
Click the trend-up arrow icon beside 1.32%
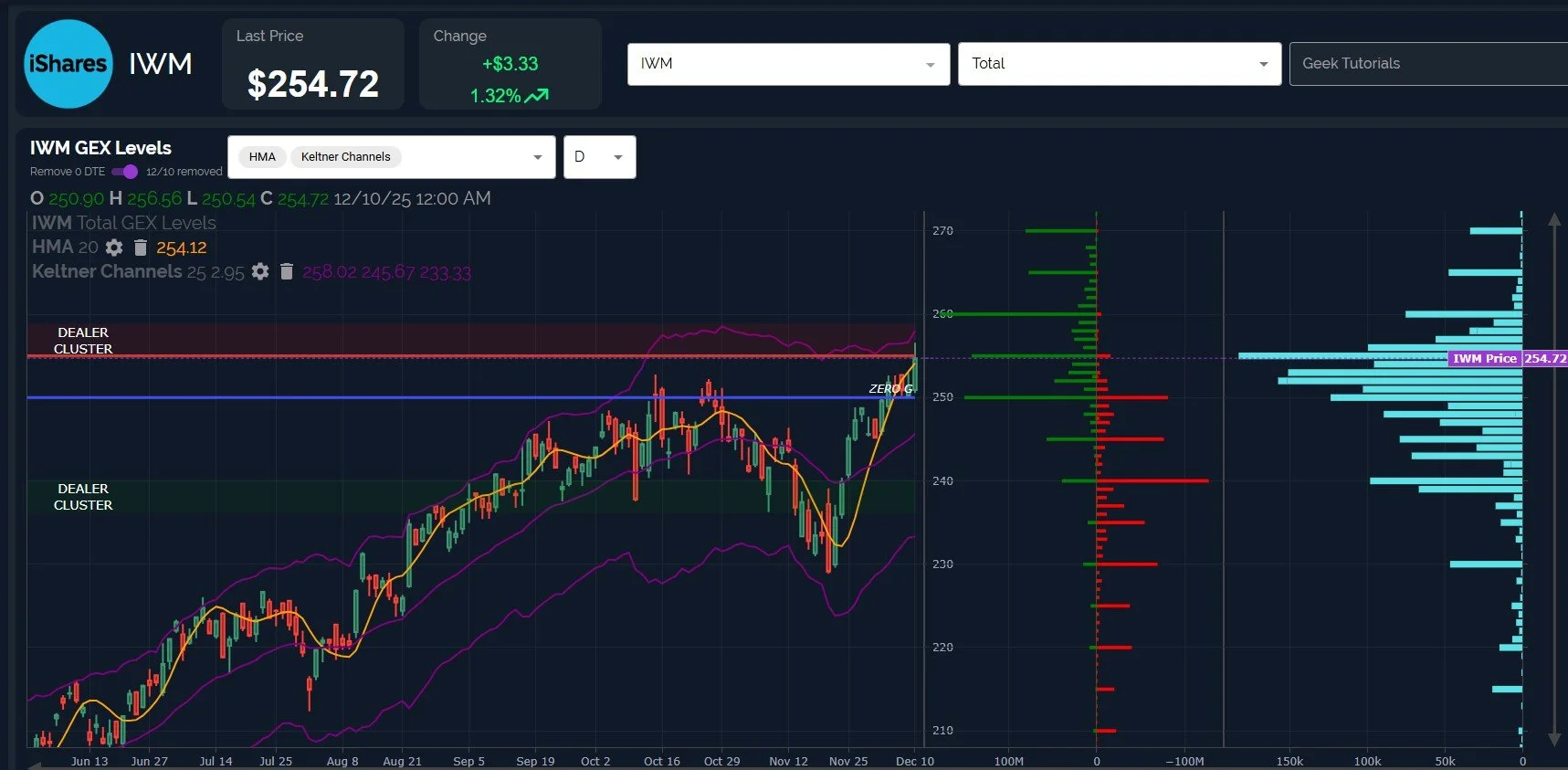click(537, 95)
